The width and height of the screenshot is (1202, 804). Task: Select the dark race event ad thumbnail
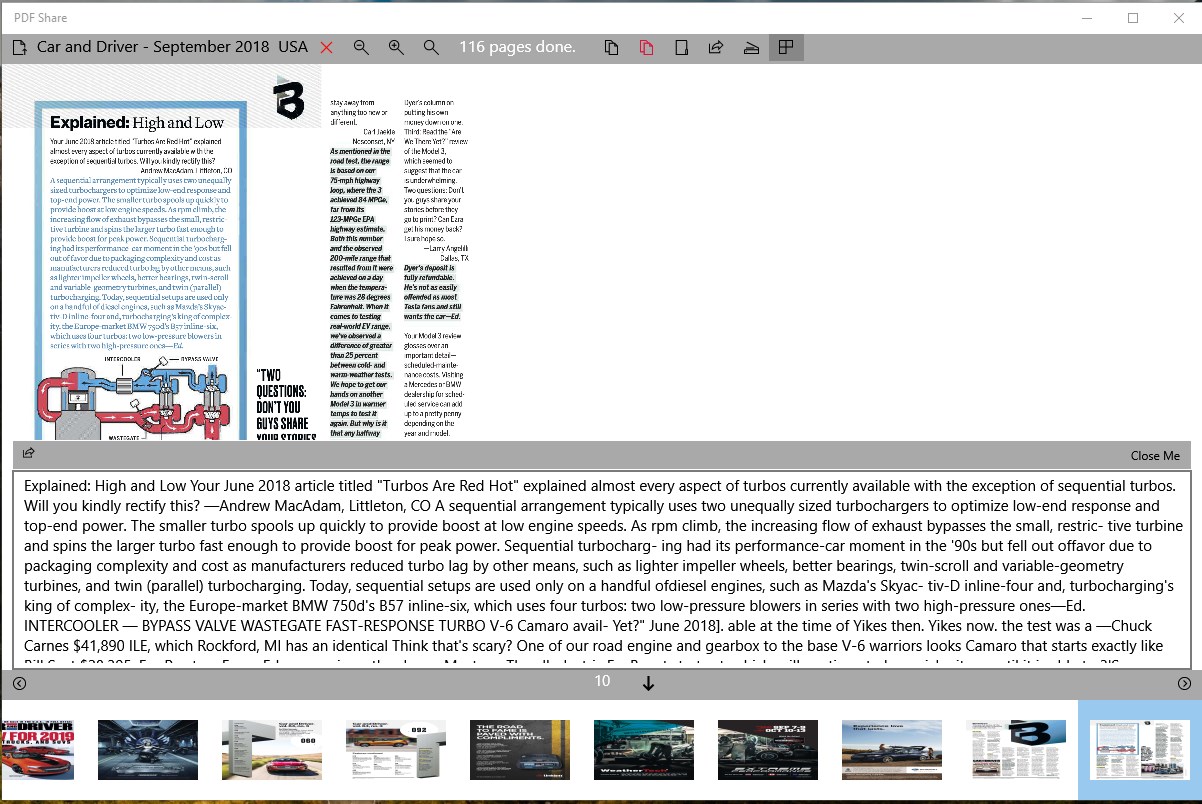click(x=768, y=750)
